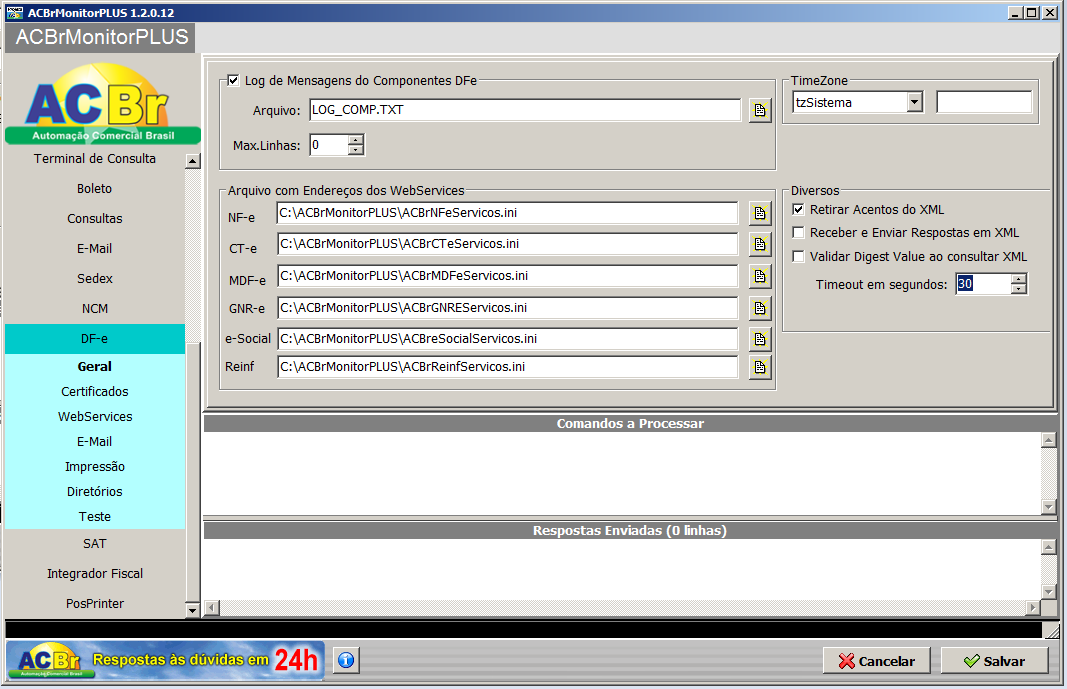Open Terminal de Consulta menu item

pos(95,158)
